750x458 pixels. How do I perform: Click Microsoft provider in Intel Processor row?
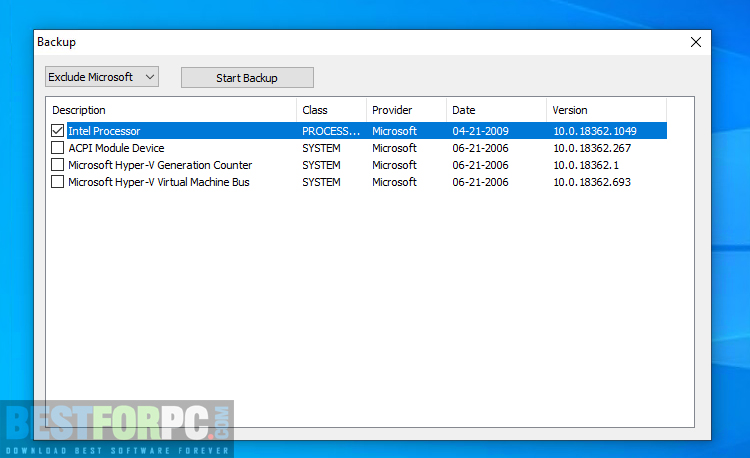pos(394,131)
